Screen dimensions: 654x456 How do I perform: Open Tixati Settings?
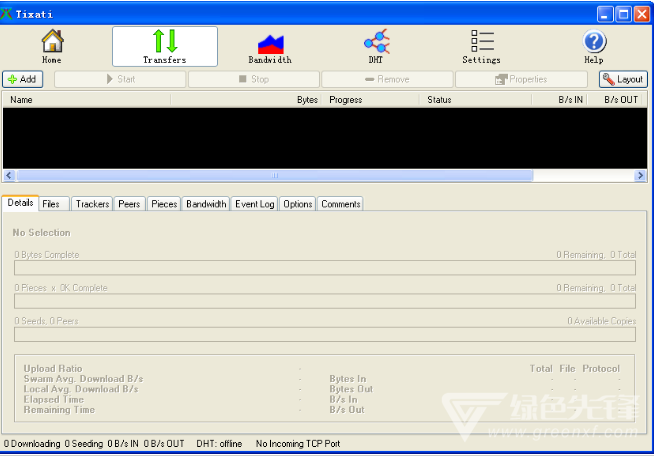[481, 46]
